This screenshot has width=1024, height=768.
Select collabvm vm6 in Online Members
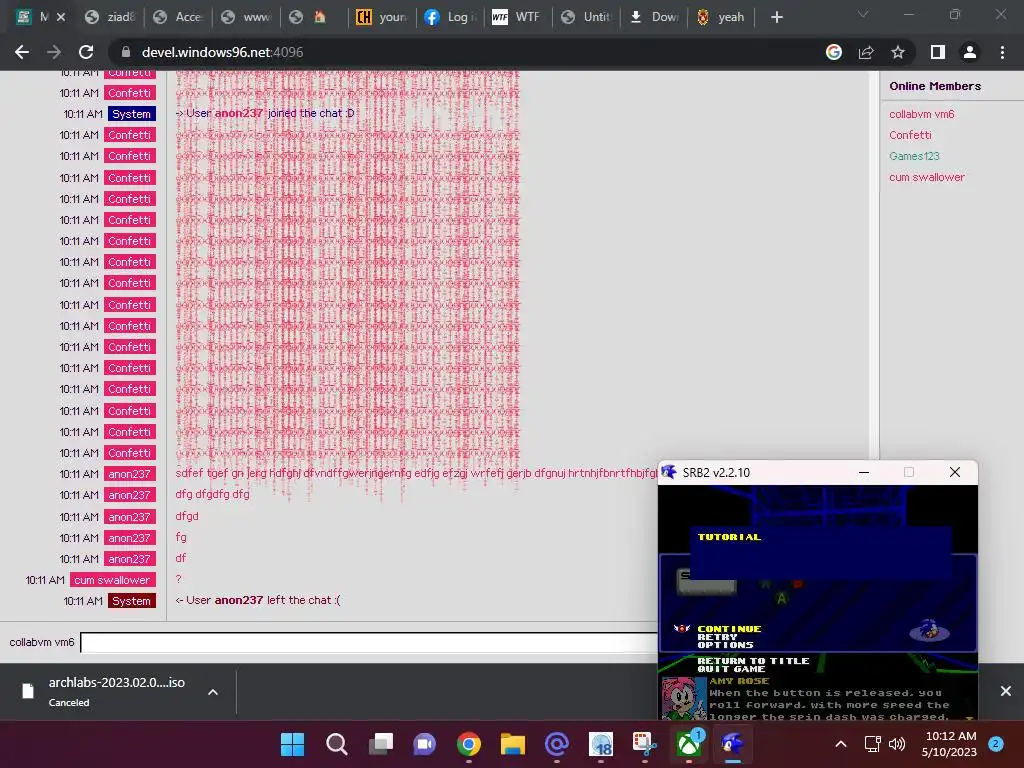pos(921,114)
